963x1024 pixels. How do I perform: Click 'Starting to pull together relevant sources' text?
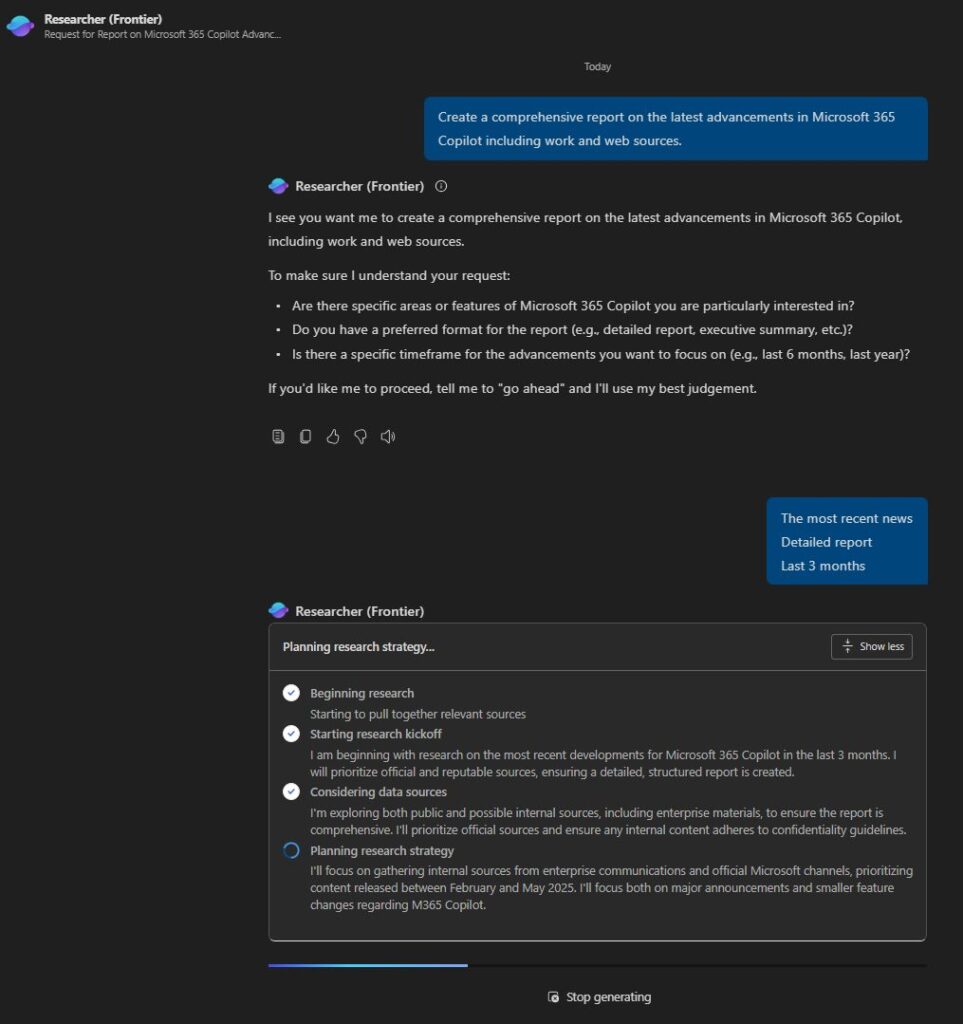coord(418,714)
